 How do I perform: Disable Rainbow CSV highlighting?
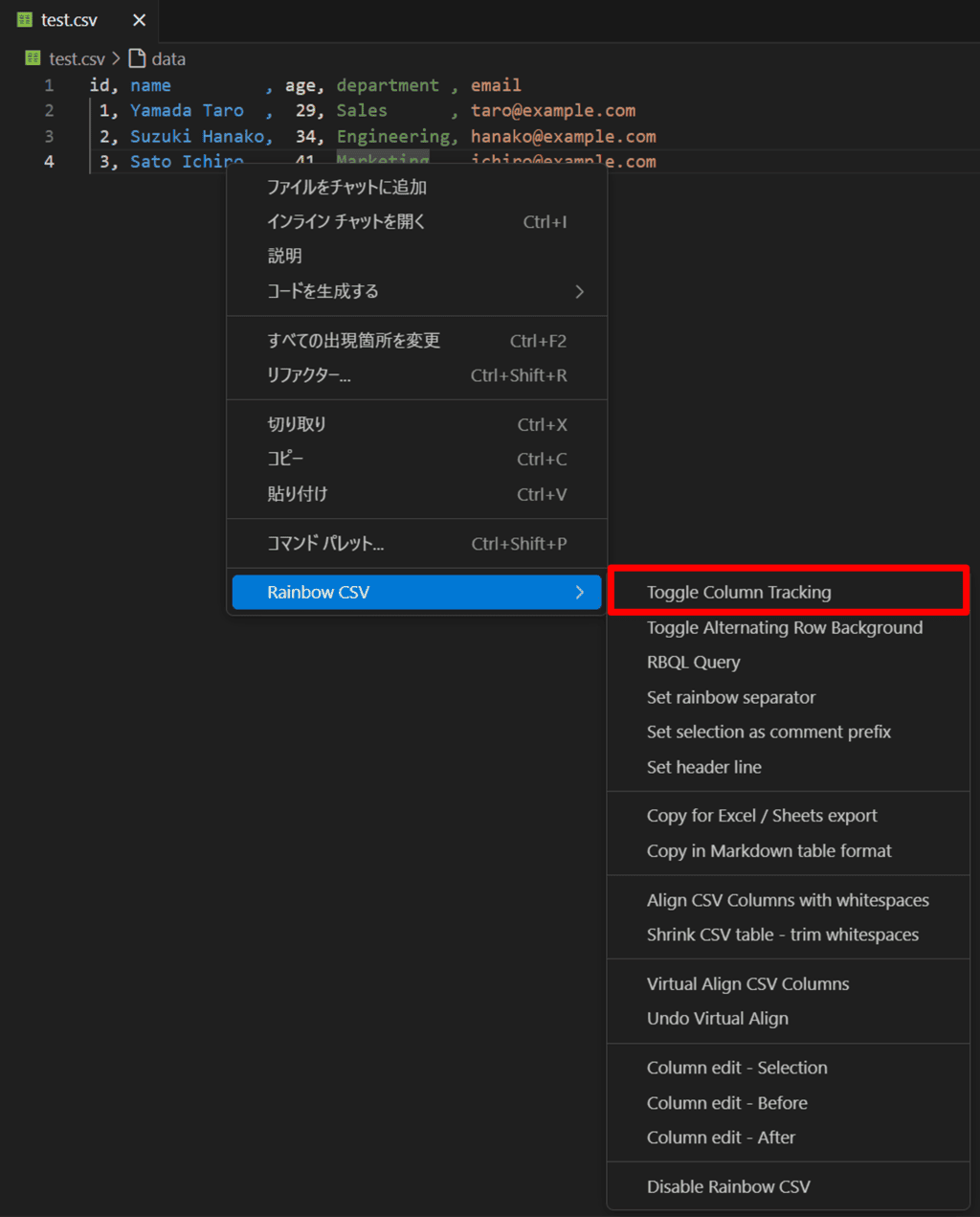pyautogui.click(x=727, y=1186)
